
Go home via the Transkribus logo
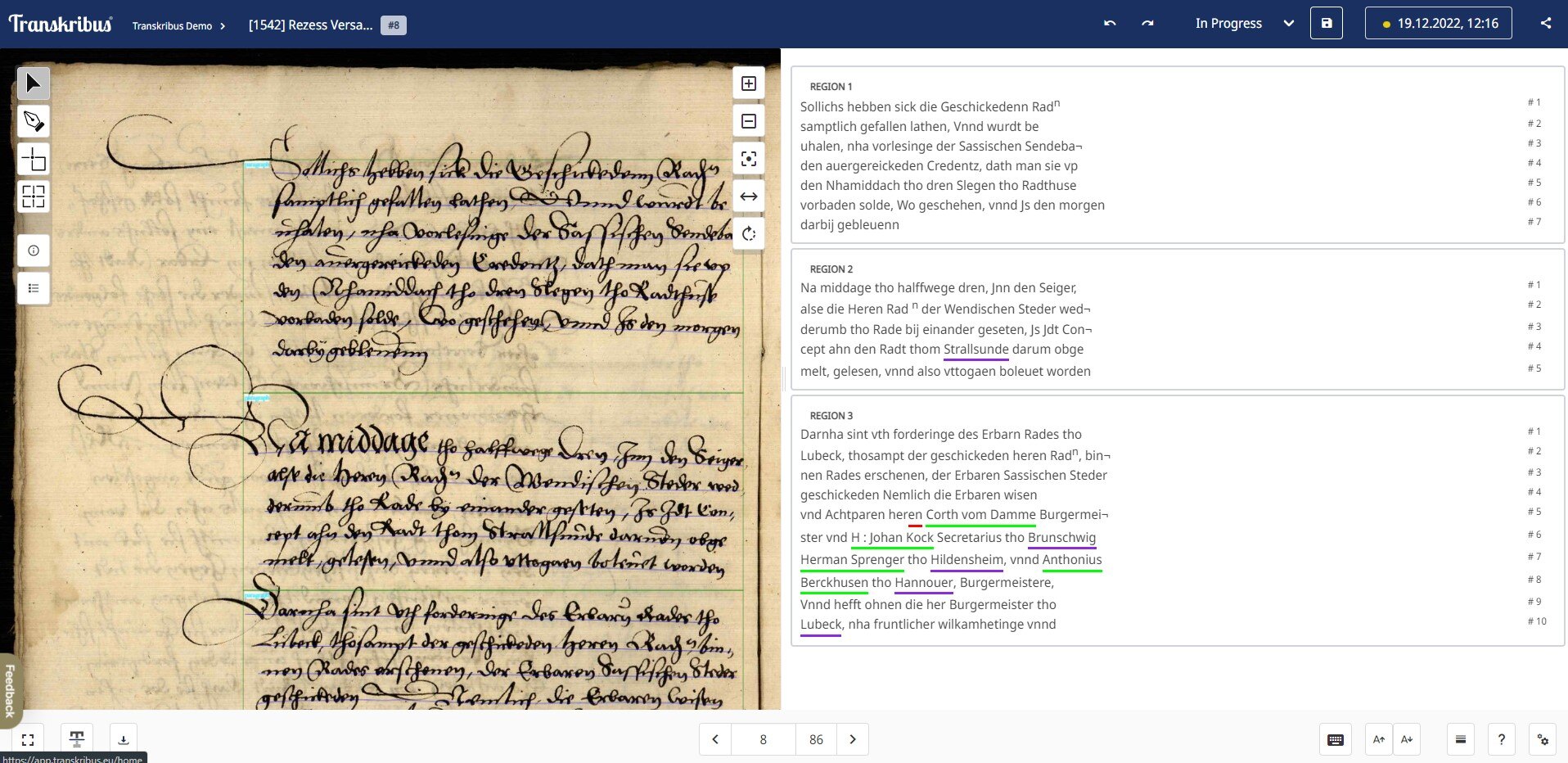tap(59, 23)
